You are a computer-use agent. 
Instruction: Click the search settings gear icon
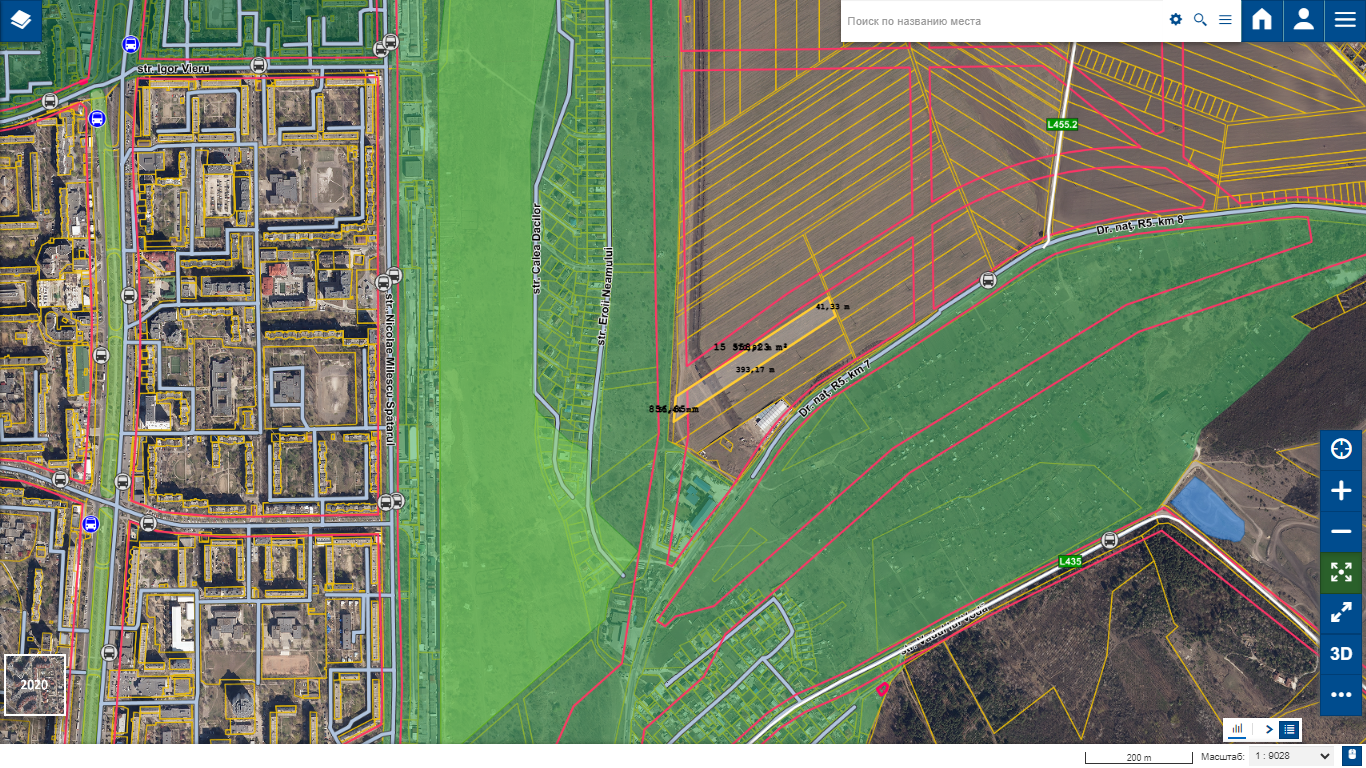1176,20
